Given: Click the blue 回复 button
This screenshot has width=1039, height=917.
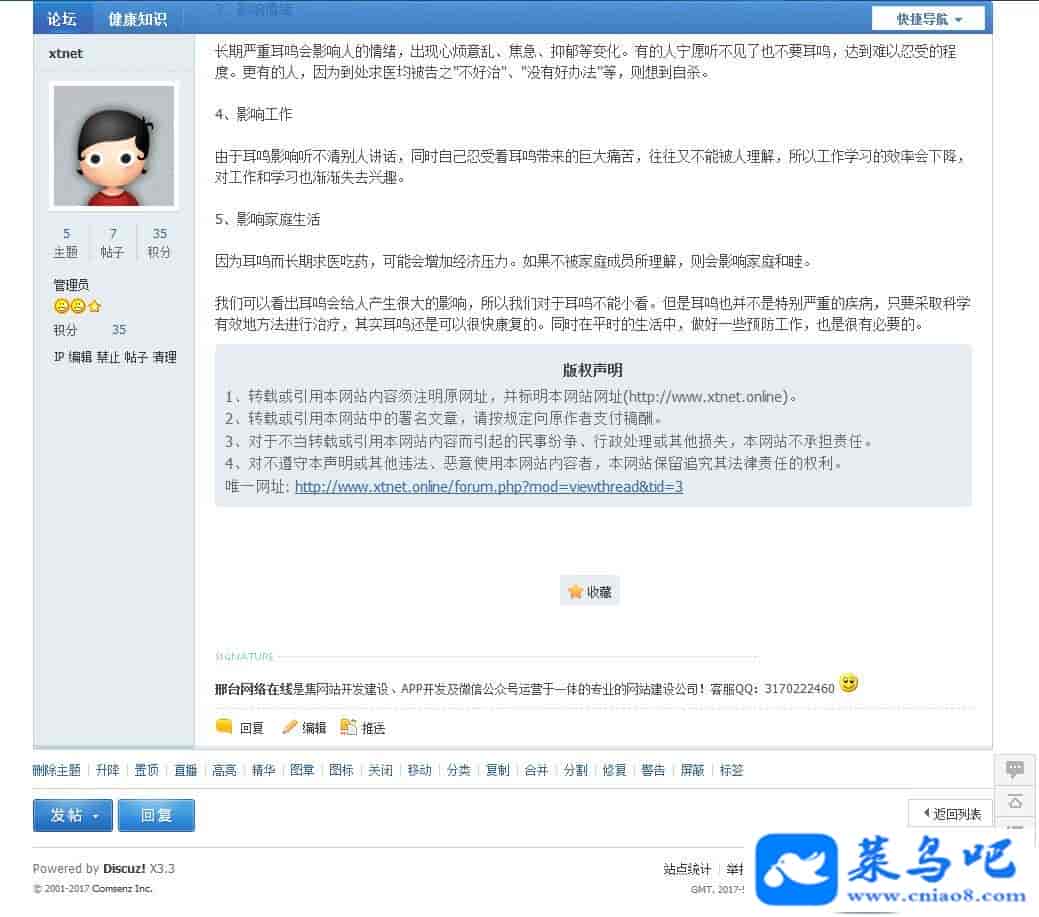Looking at the screenshot, I should click(x=156, y=815).
